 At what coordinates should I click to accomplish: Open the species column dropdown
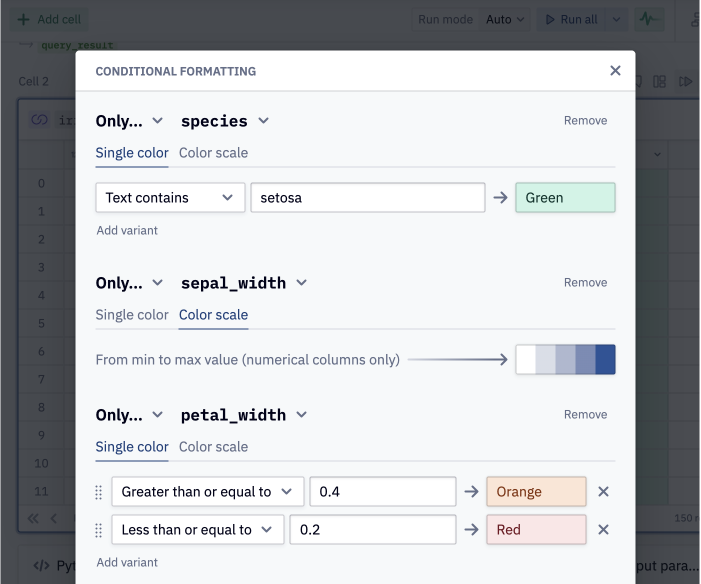pos(224,121)
